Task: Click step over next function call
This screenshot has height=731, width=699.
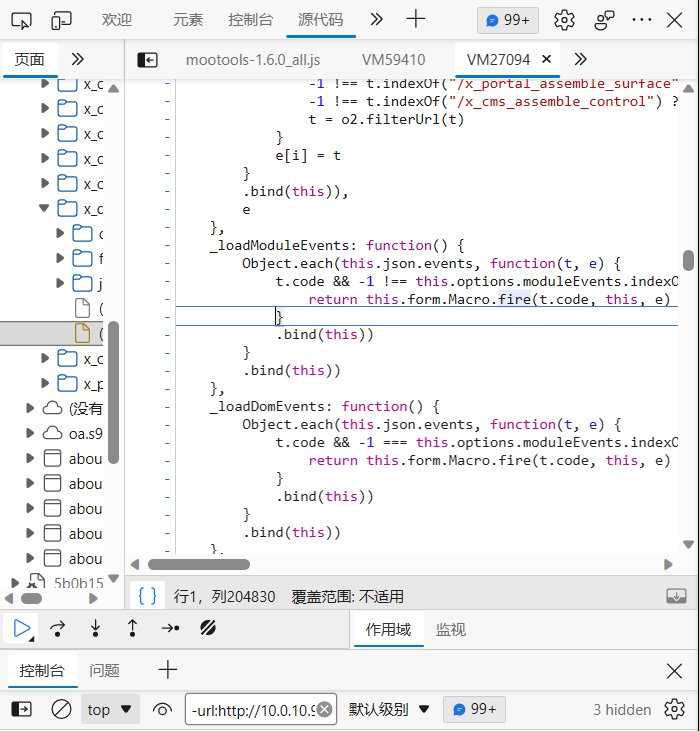Action: point(58,628)
